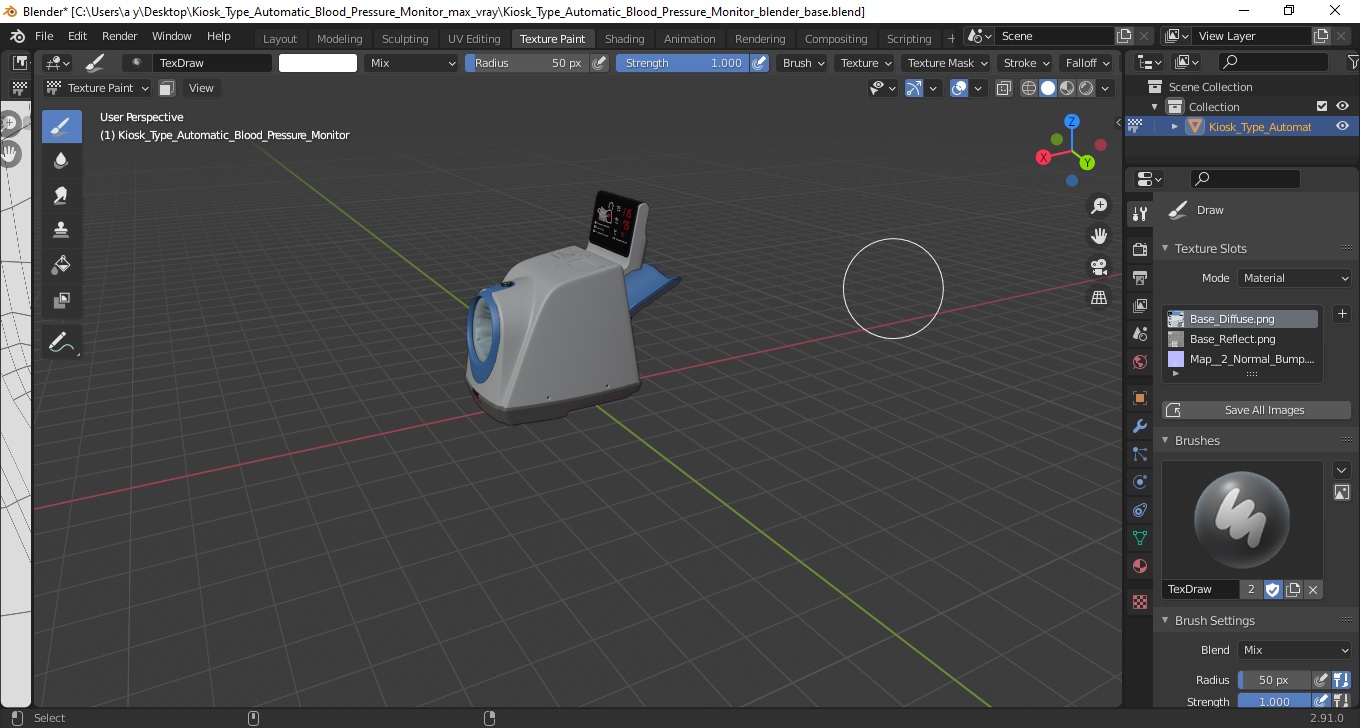Toggle paint mask face selection button
This screenshot has width=1360, height=728.
[167, 88]
